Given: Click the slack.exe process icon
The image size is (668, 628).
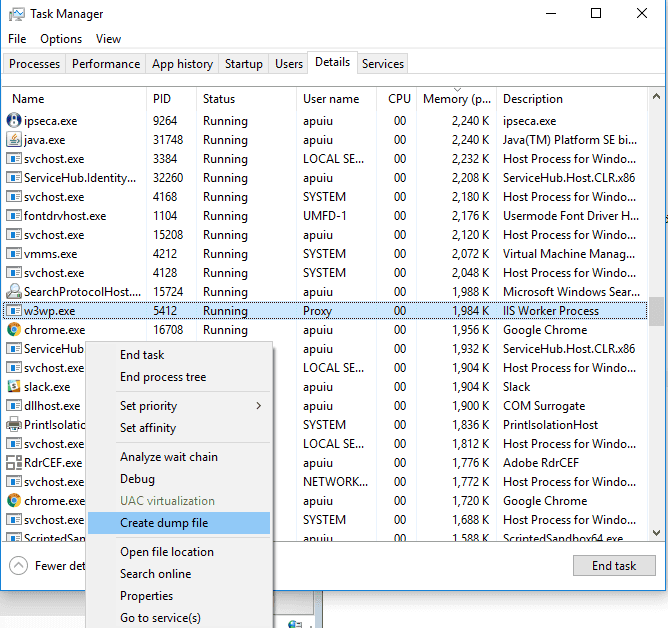Looking at the screenshot, I should (15, 387).
